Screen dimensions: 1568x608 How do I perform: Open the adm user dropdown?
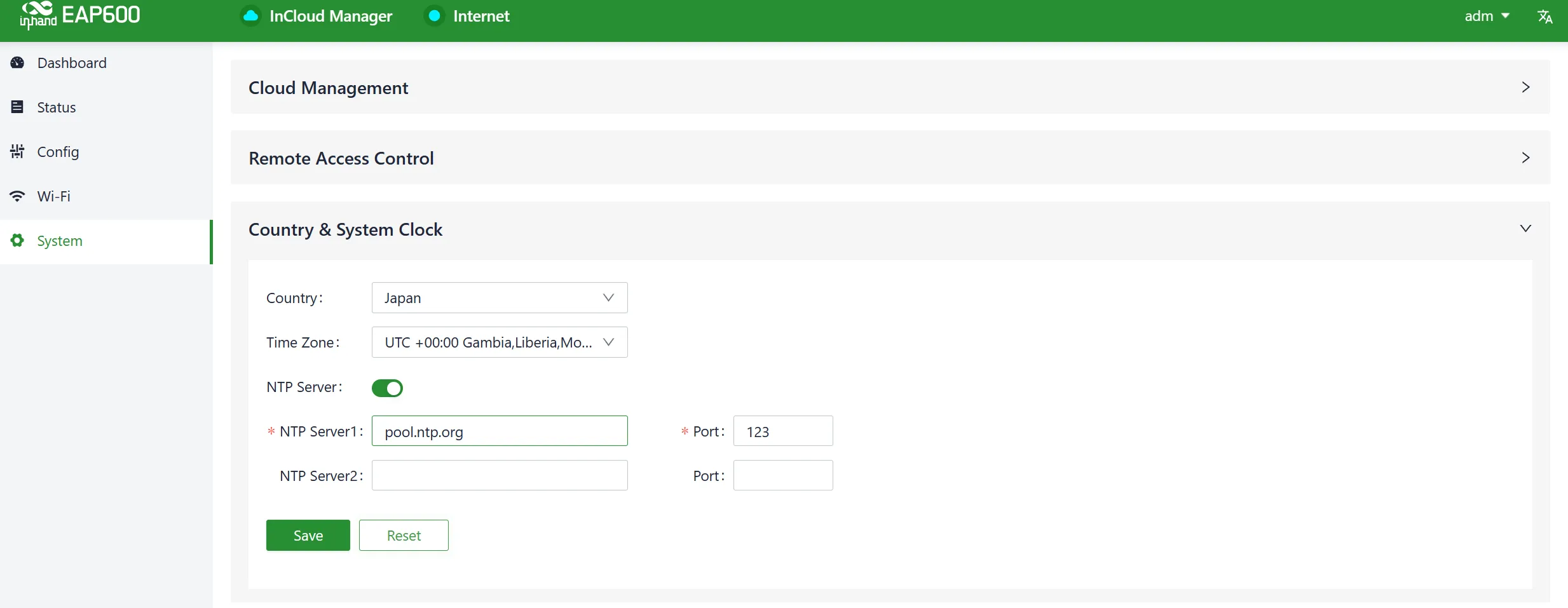pos(1487,16)
